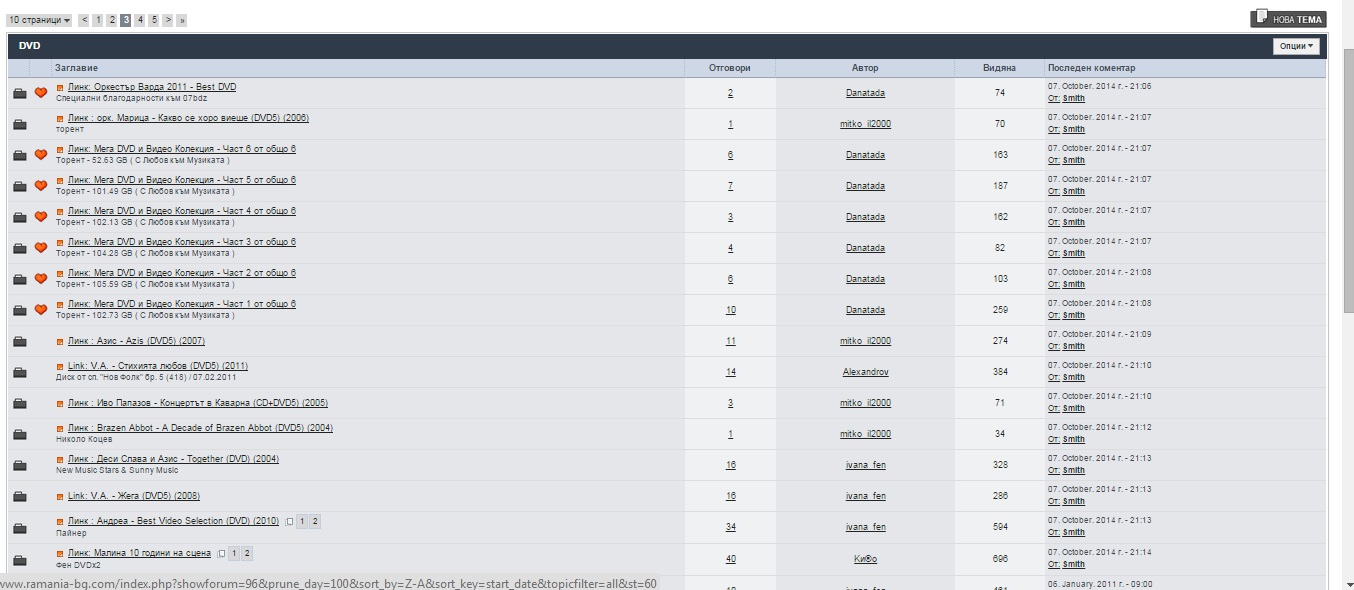
Task: Go to page 4 in pagination
Action: pos(140,20)
